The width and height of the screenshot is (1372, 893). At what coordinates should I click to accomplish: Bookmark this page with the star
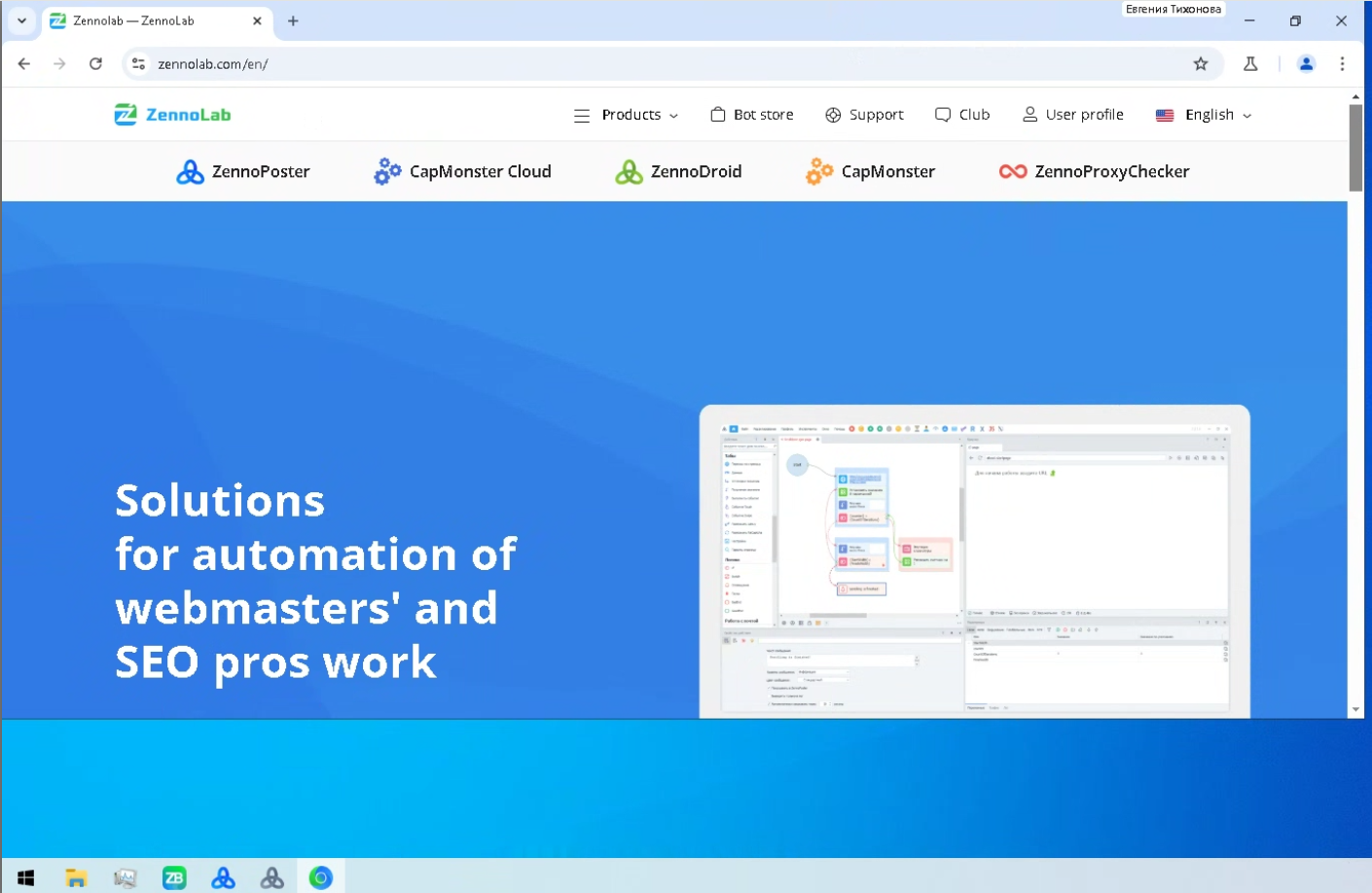point(1201,64)
